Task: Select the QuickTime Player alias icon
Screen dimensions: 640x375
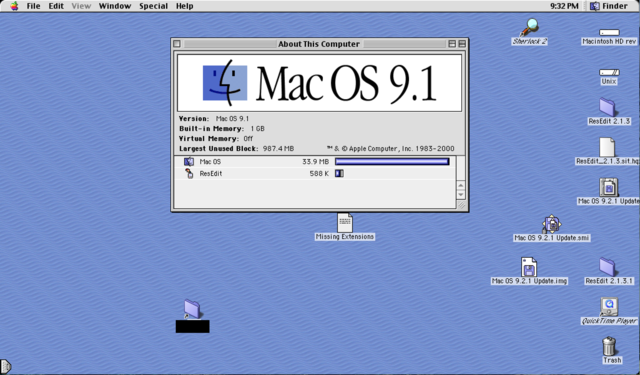Action: [x=609, y=306]
